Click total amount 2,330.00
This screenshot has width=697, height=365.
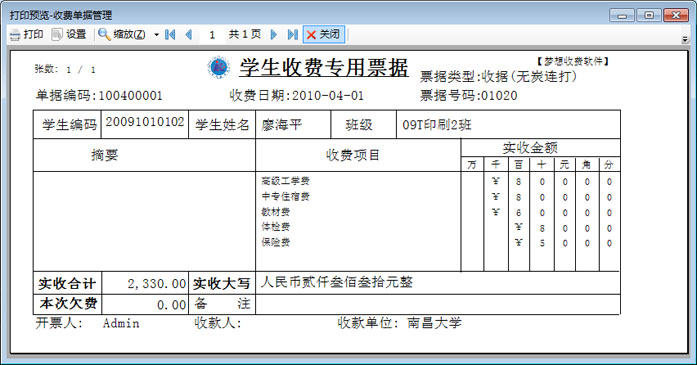click(157, 284)
